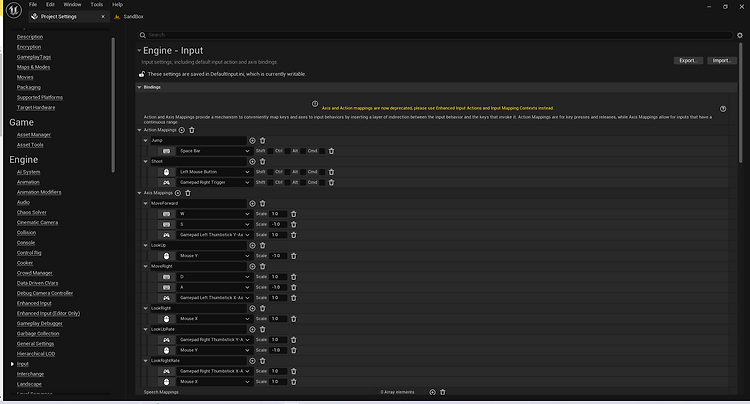Open the Space Bar key dropdown
The height and width of the screenshot is (404, 750).
[x=214, y=151]
